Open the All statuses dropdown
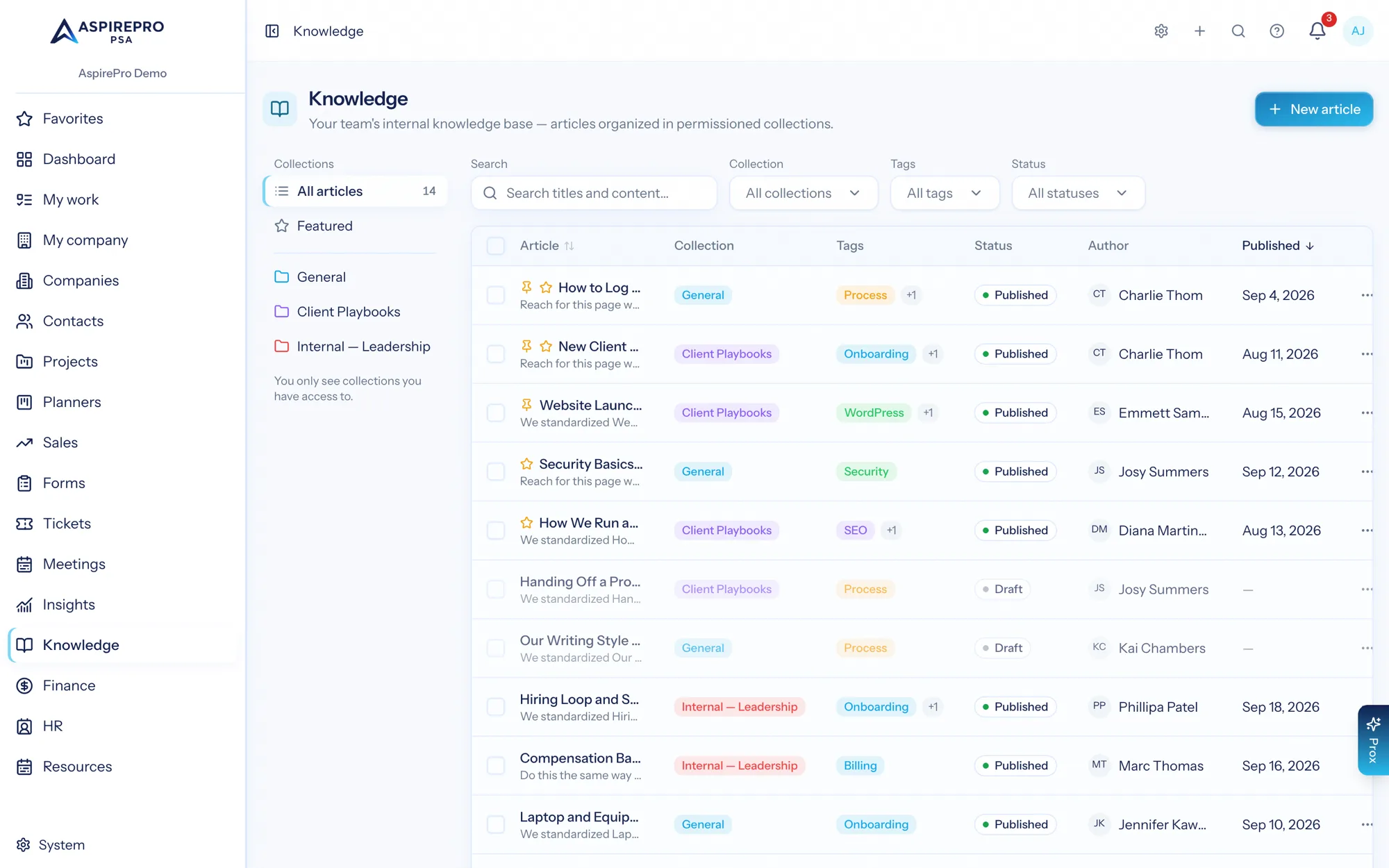Image resolution: width=1389 pixels, height=868 pixels. click(x=1078, y=193)
